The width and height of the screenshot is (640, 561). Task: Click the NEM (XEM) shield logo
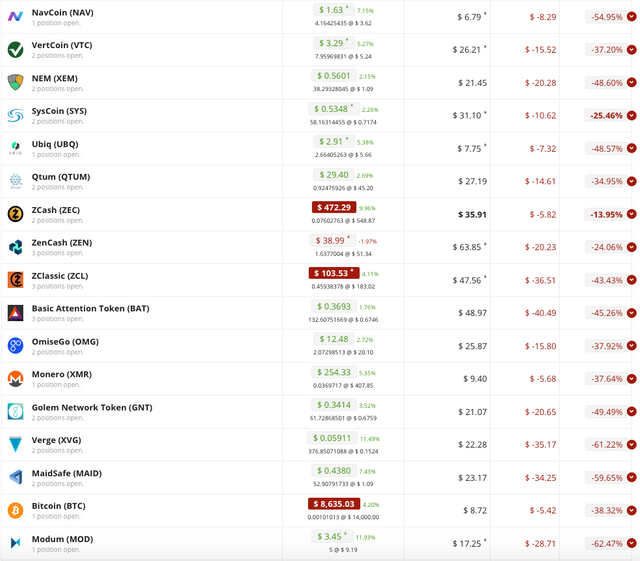pyautogui.click(x=16, y=82)
